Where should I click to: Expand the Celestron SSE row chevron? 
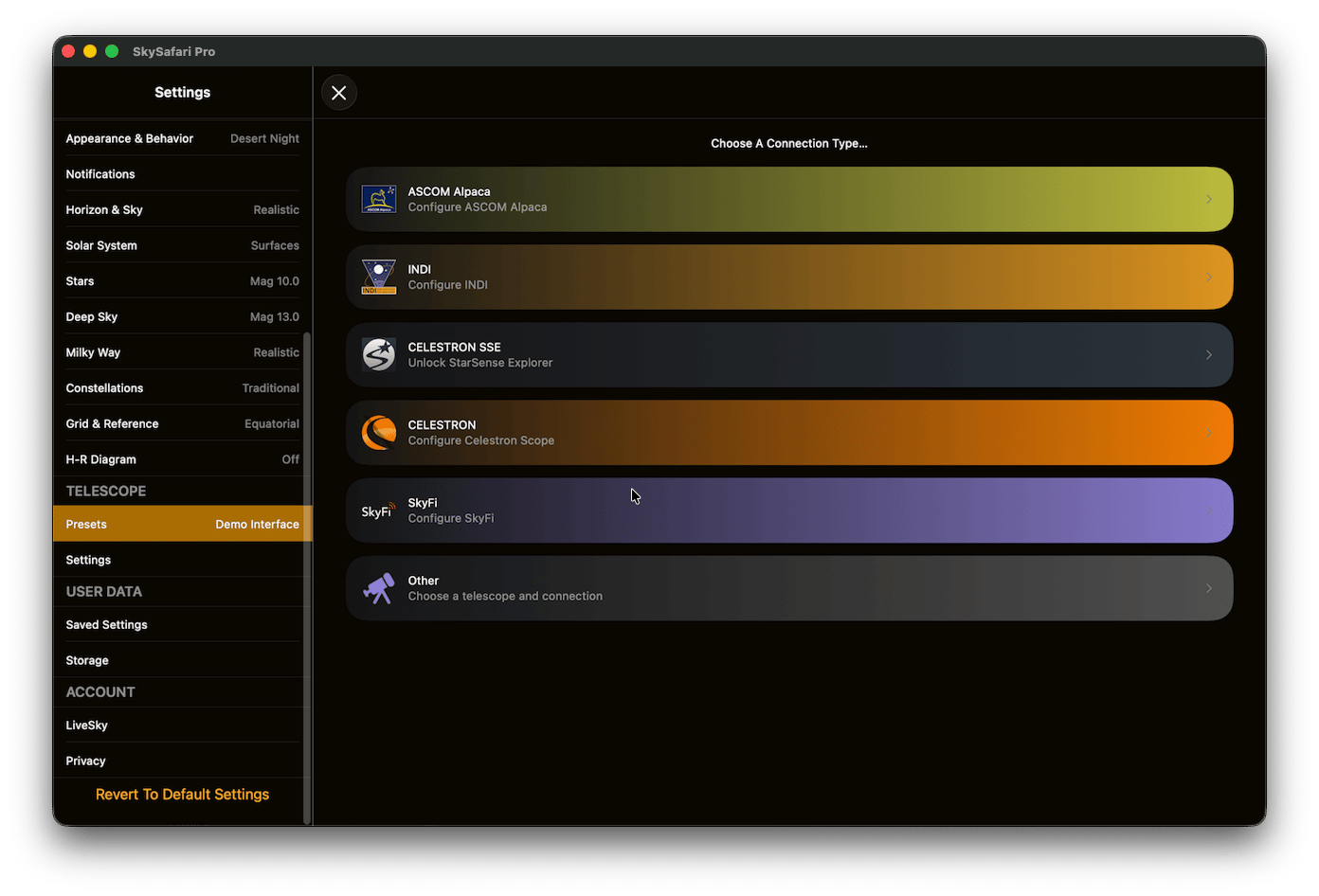coord(1209,355)
